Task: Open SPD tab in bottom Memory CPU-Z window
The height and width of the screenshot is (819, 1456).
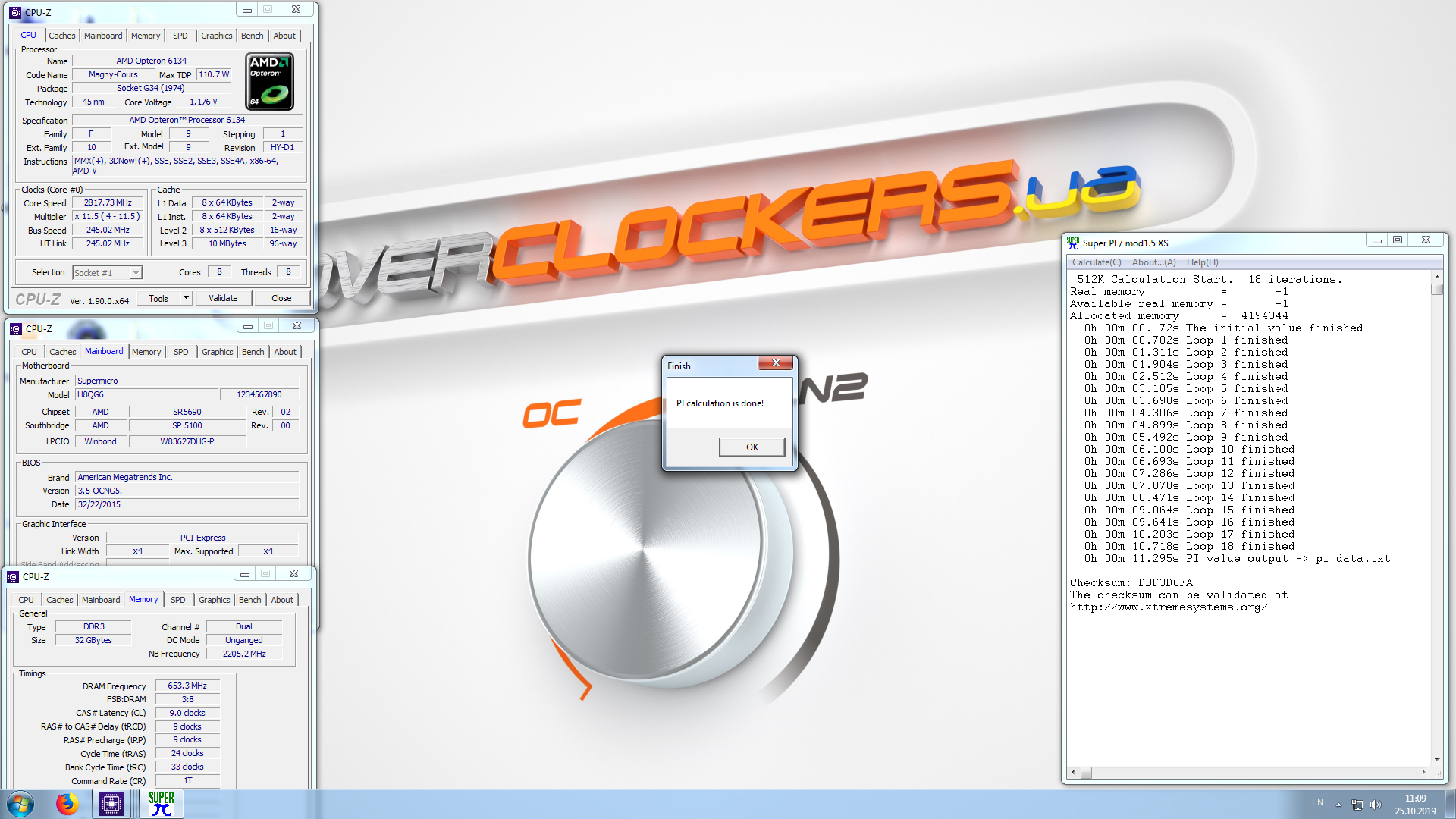Action: (178, 600)
